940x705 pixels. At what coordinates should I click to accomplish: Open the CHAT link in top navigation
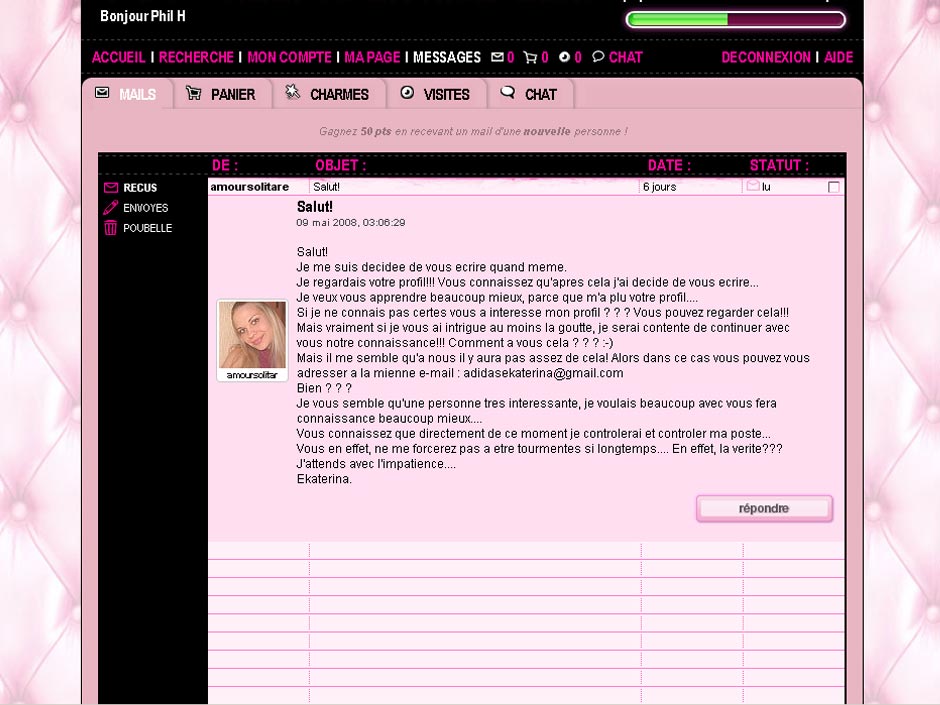[x=625, y=57]
